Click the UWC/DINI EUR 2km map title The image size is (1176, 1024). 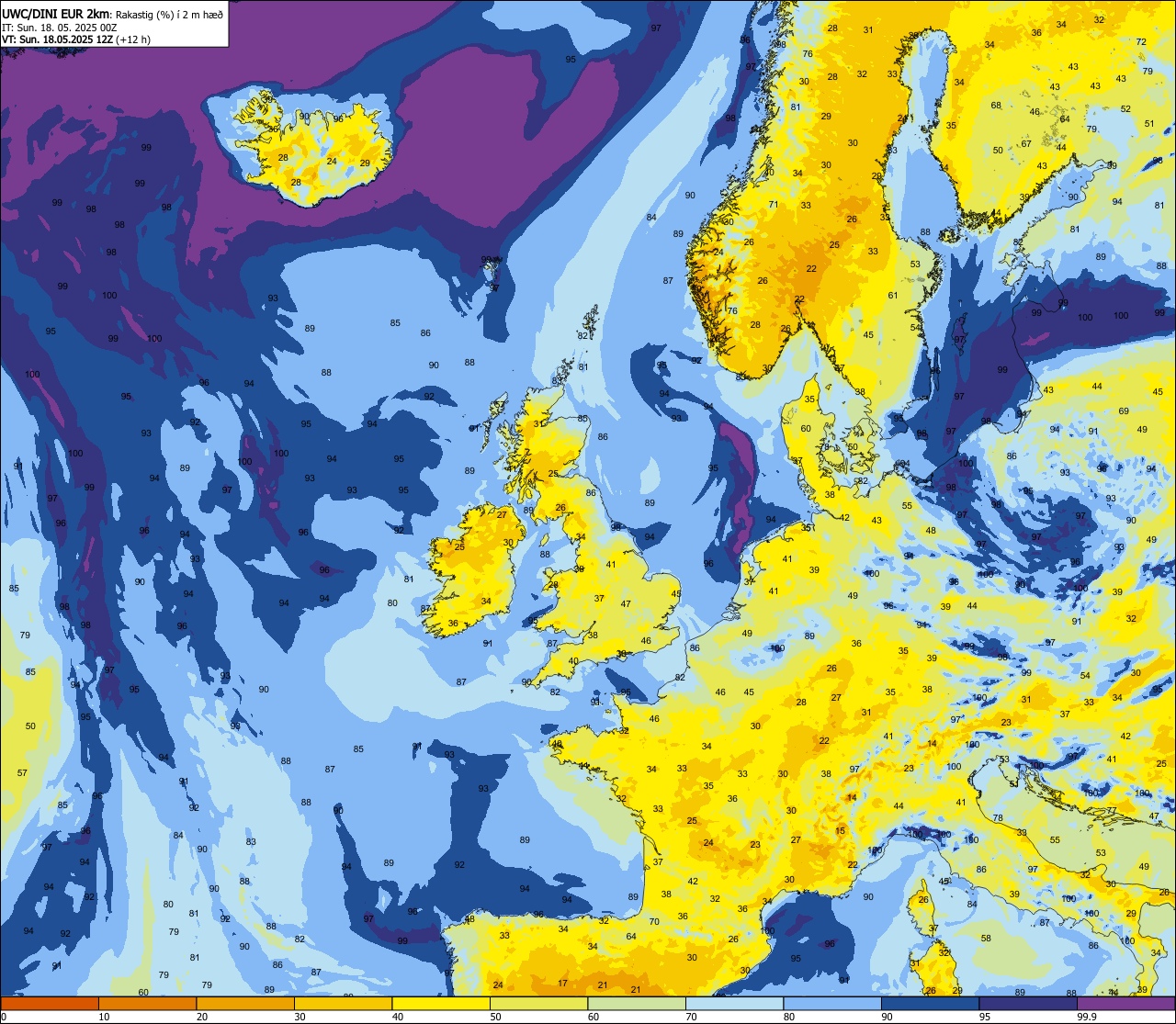56,13
